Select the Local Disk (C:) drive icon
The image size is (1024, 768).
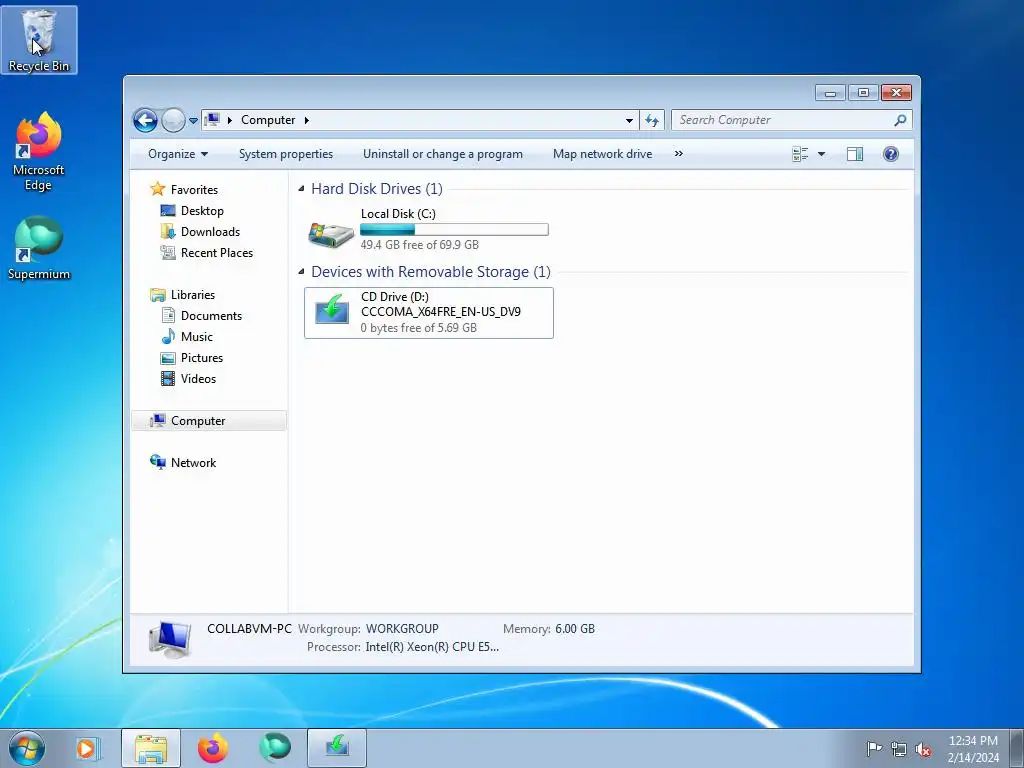[x=331, y=234]
